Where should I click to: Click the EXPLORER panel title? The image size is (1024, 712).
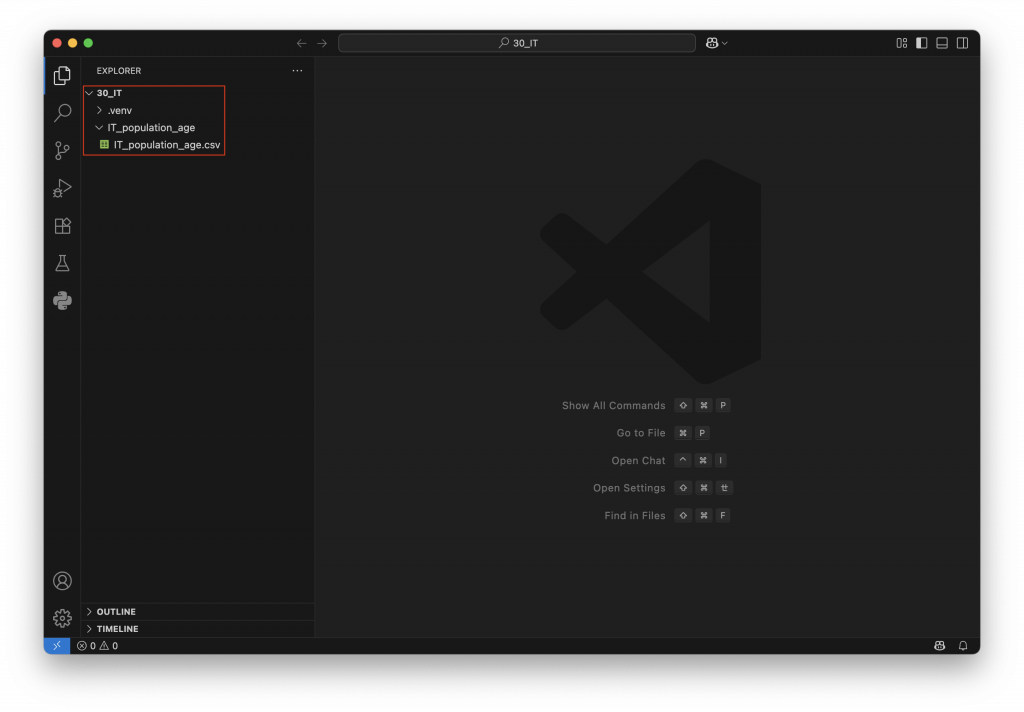click(119, 71)
